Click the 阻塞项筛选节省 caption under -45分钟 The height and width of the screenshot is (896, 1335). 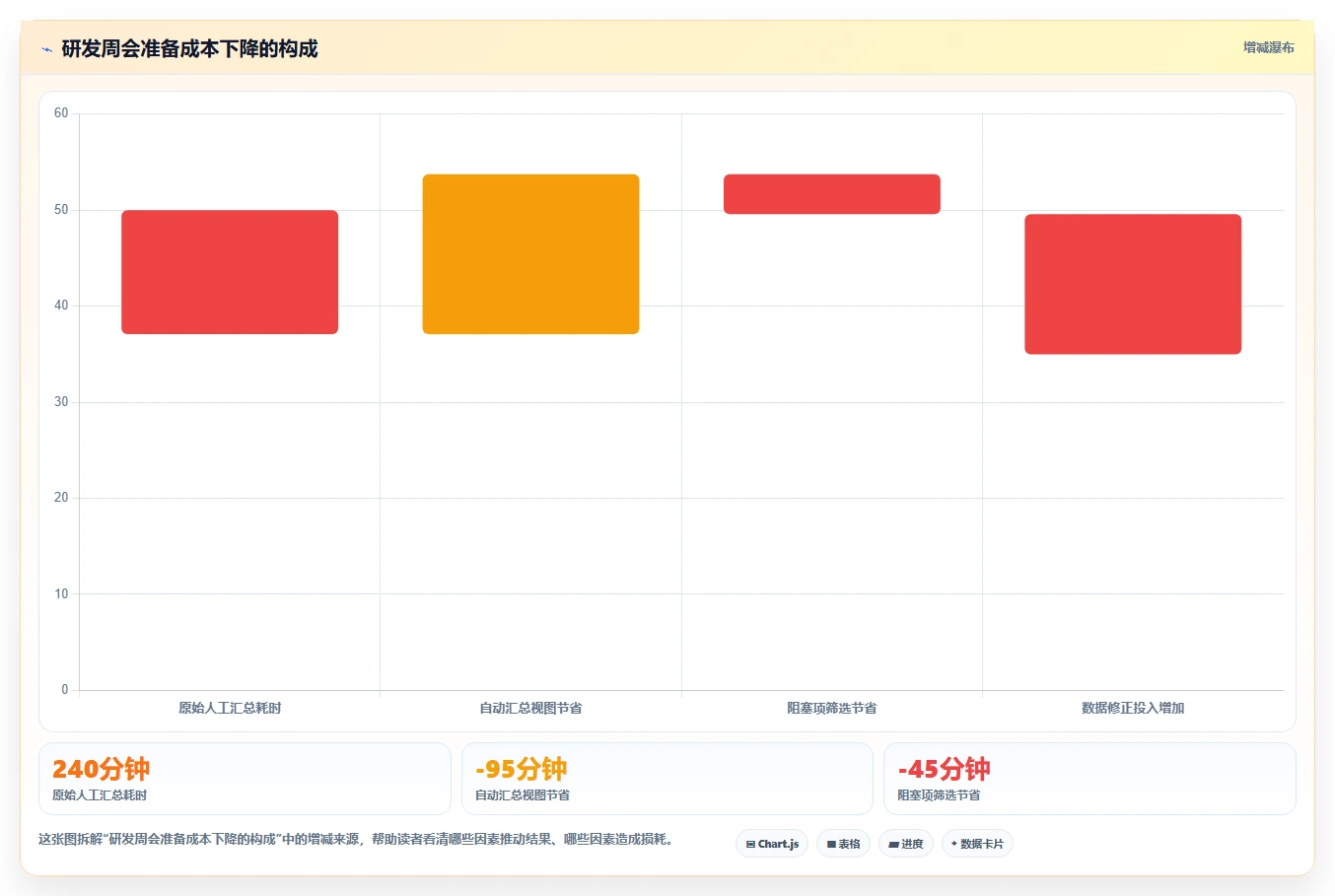(x=939, y=795)
